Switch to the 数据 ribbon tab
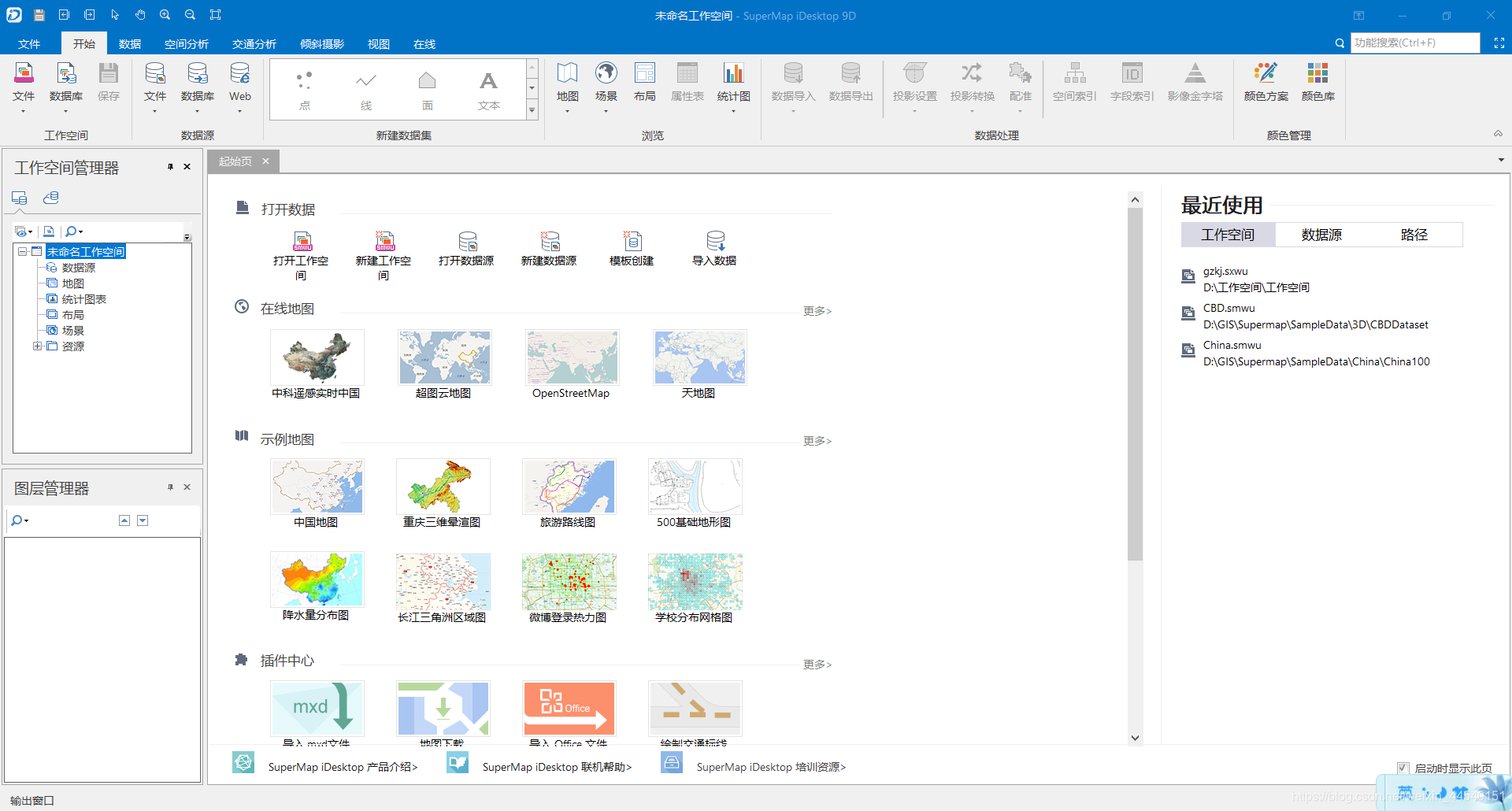The width and height of the screenshot is (1512, 811). 130,44
